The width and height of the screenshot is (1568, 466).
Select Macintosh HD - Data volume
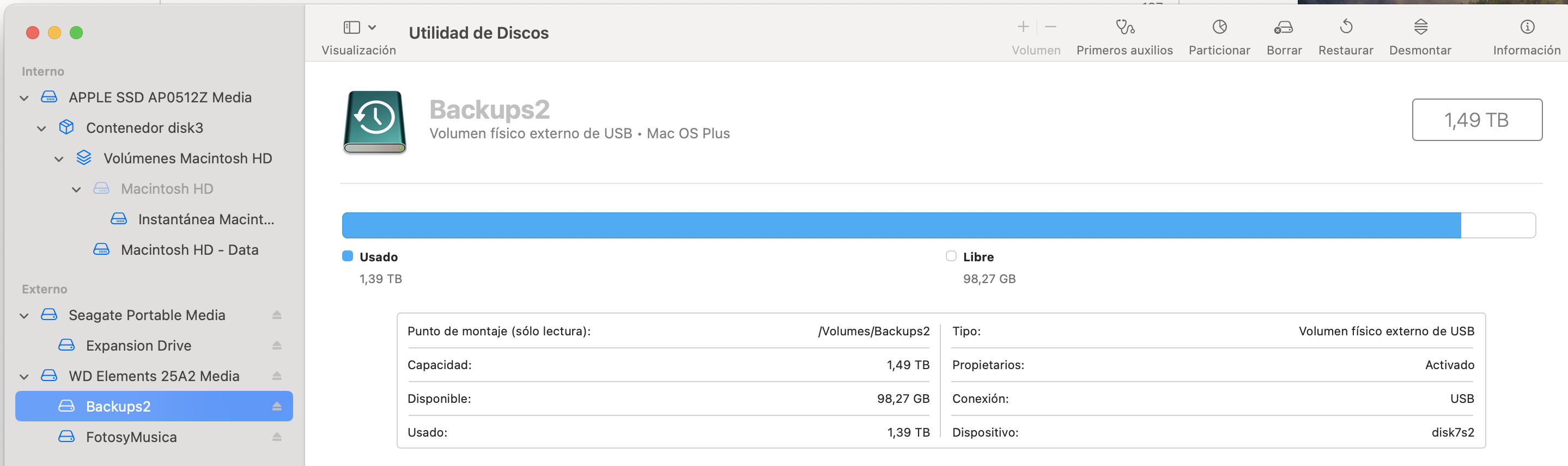point(189,250)
